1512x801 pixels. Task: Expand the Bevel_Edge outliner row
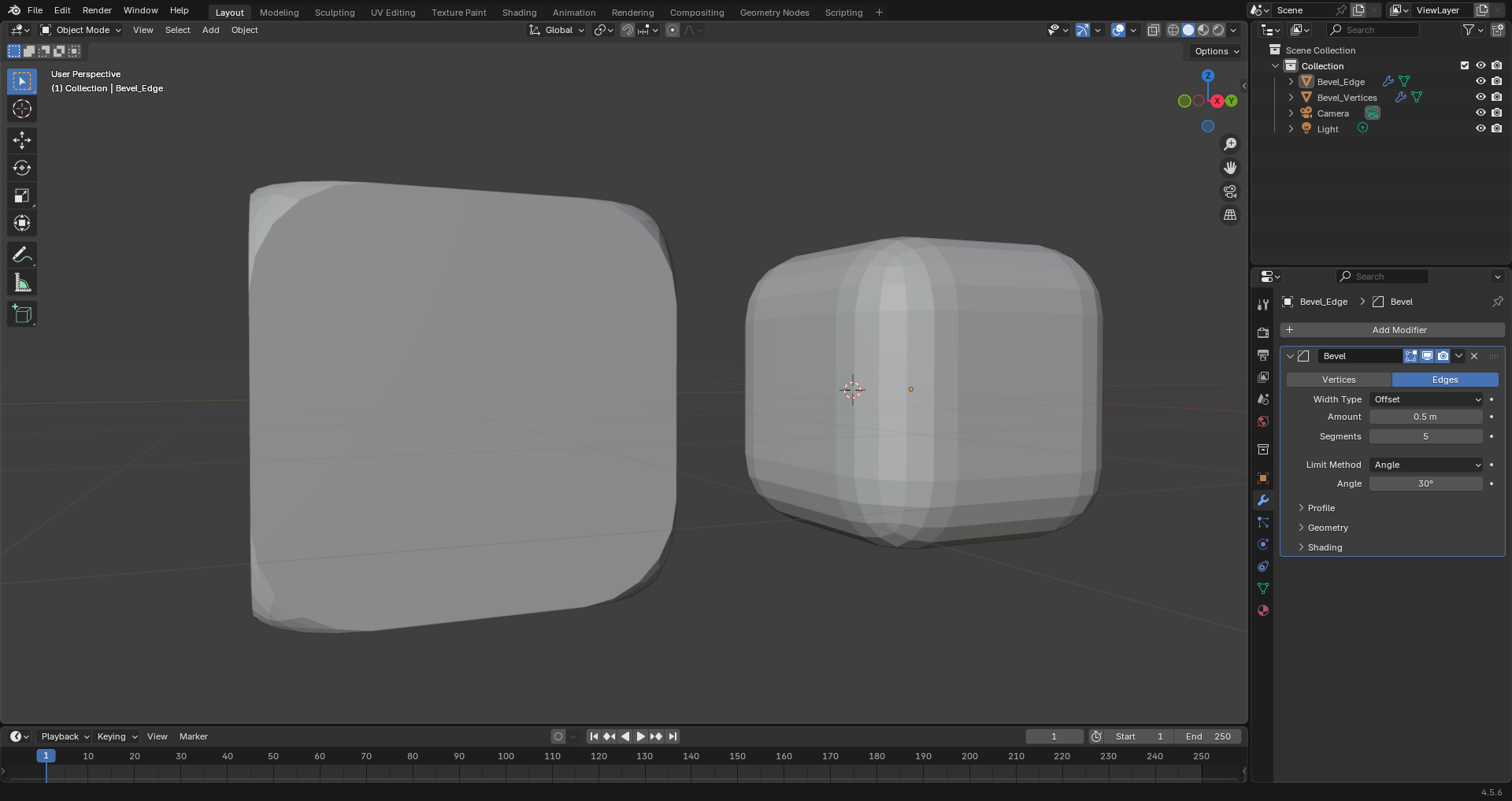click(1291, 81)
